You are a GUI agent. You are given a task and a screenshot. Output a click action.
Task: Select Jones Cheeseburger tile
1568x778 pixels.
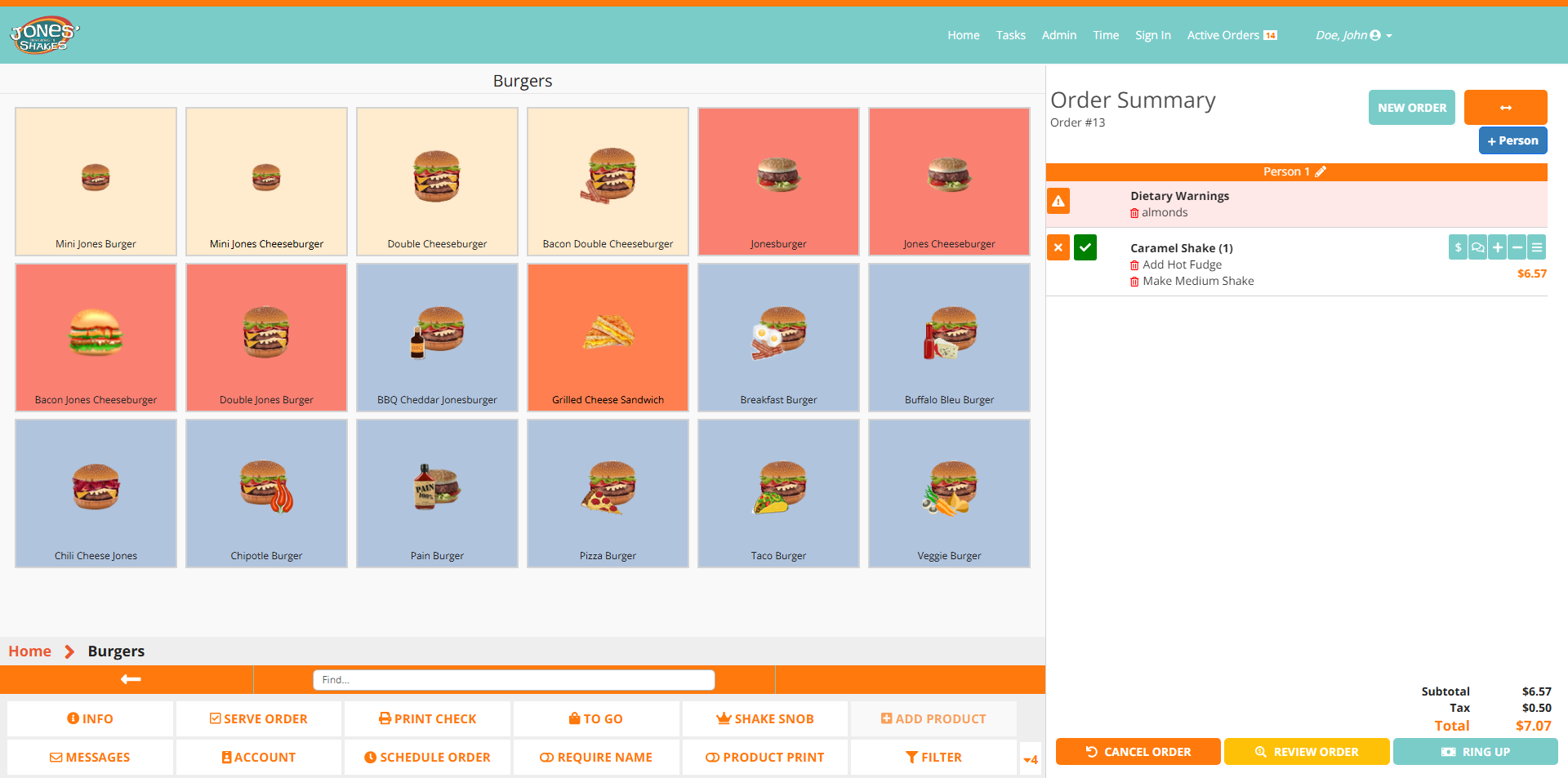pos(949,181)
